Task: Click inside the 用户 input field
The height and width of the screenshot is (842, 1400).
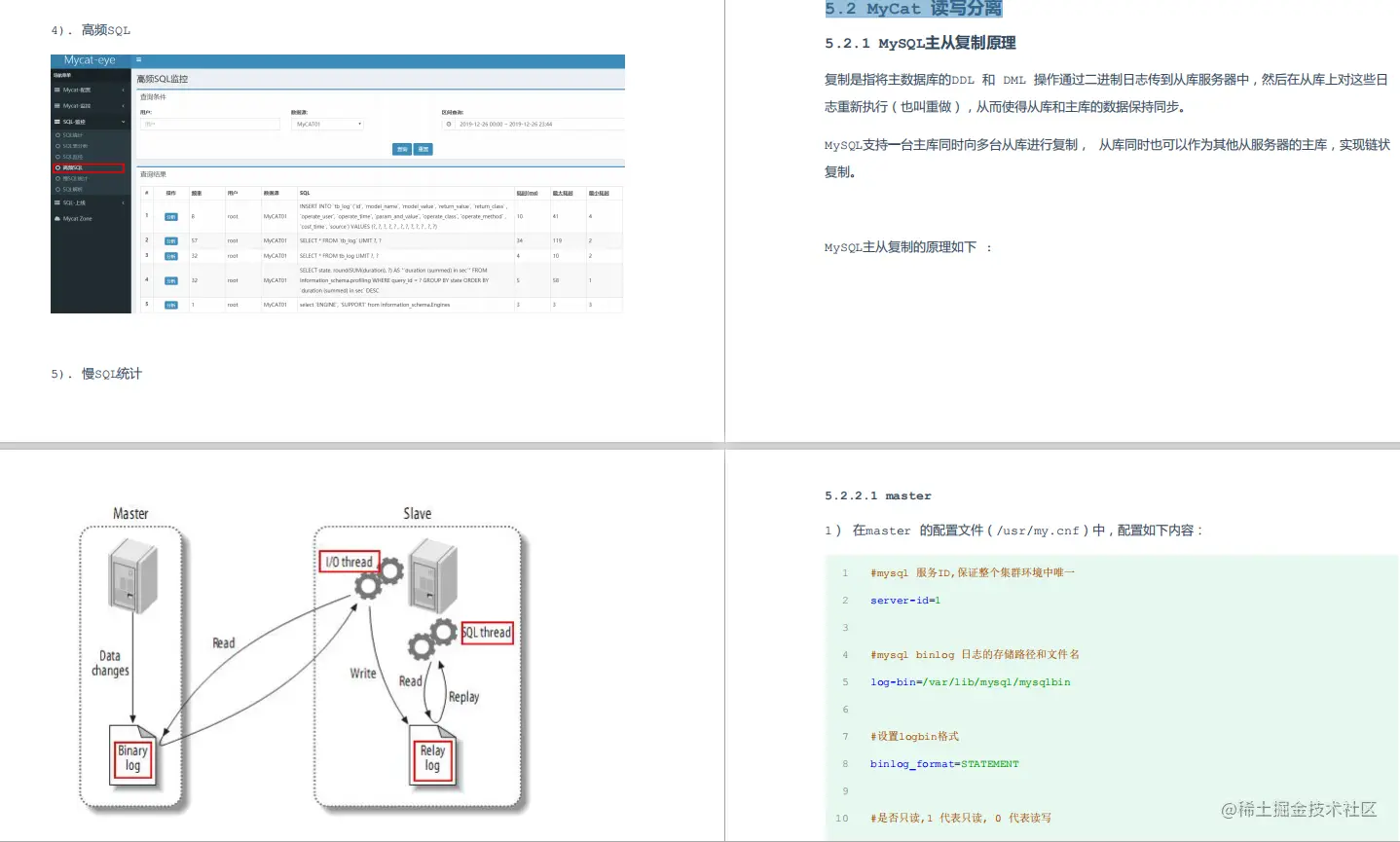Action: pyautogui.click(x=208, y=124)
